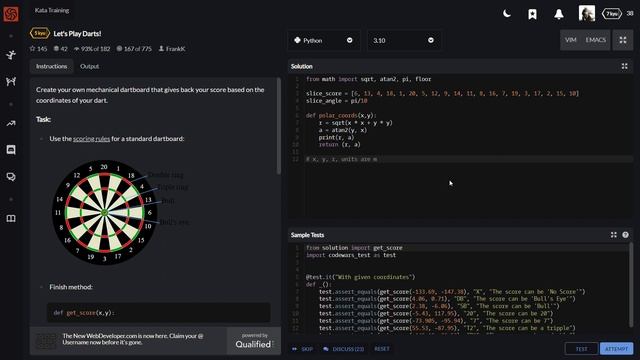Enable EMACS editor mode
640x360 pixels.
[596, 40]
